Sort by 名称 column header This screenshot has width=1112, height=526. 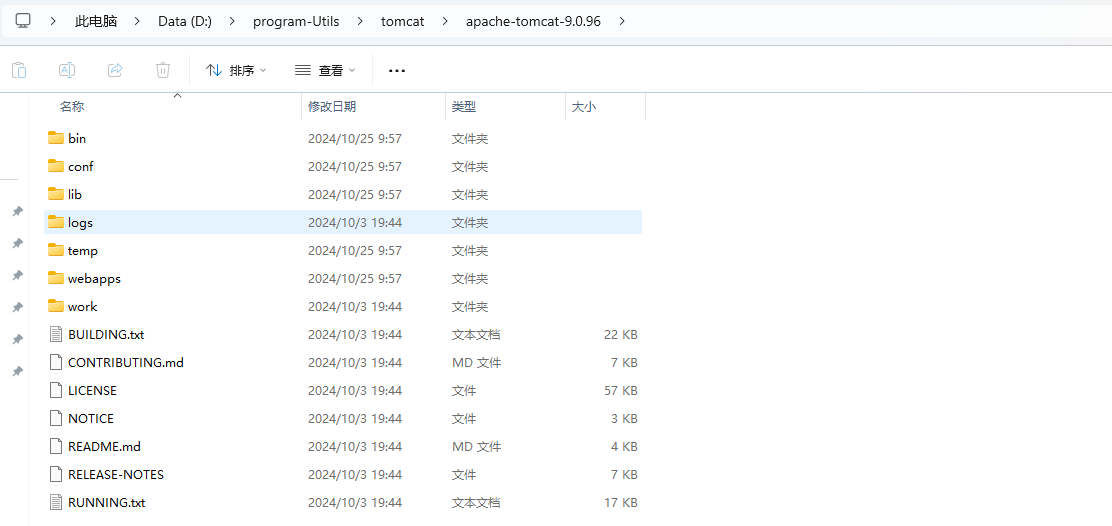(72, 106)
